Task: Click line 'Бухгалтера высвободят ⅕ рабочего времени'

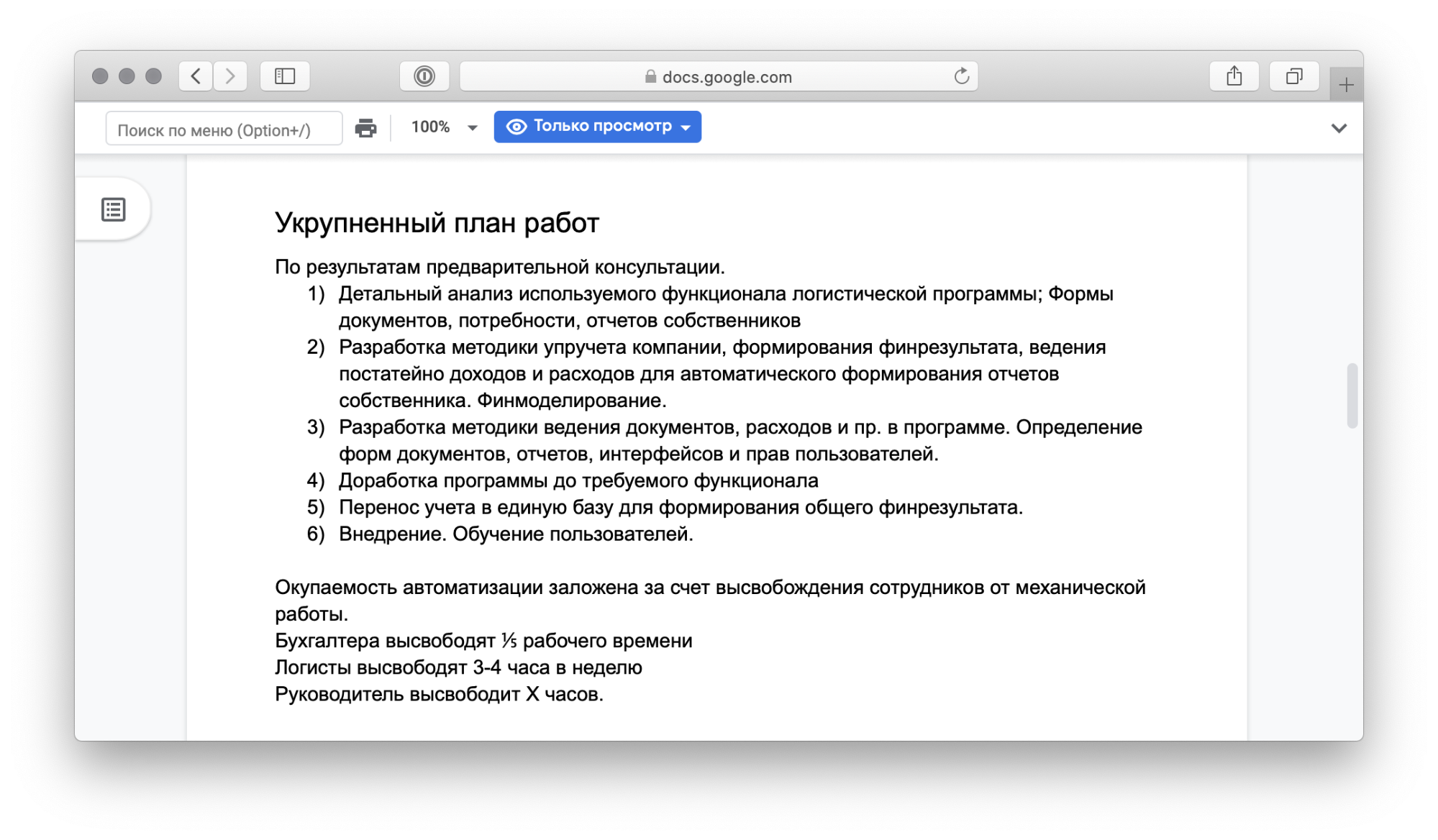Action: pyautogui.click(x=483, y=641)
